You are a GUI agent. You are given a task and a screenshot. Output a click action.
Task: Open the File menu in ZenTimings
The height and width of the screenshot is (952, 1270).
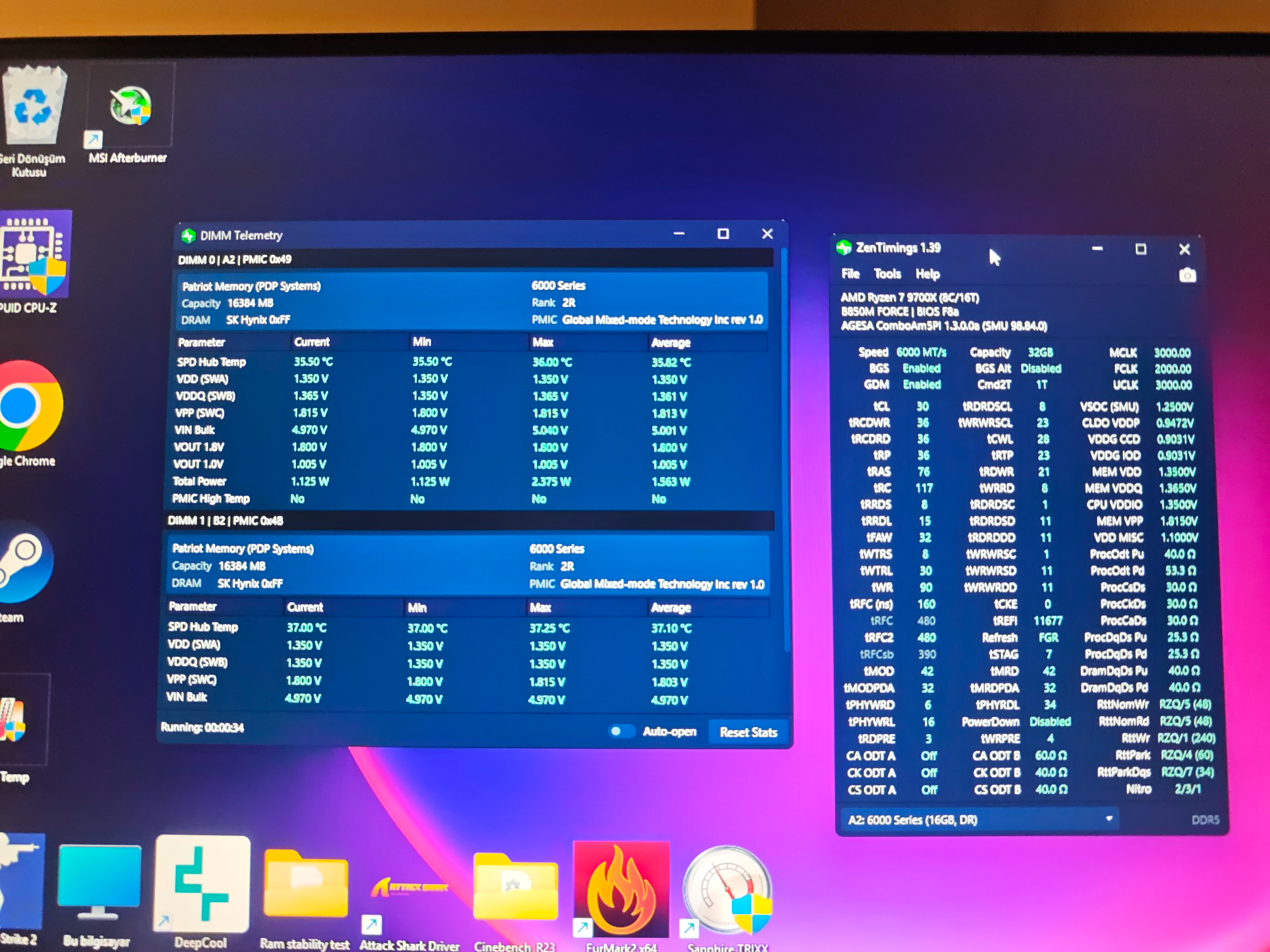850,274
